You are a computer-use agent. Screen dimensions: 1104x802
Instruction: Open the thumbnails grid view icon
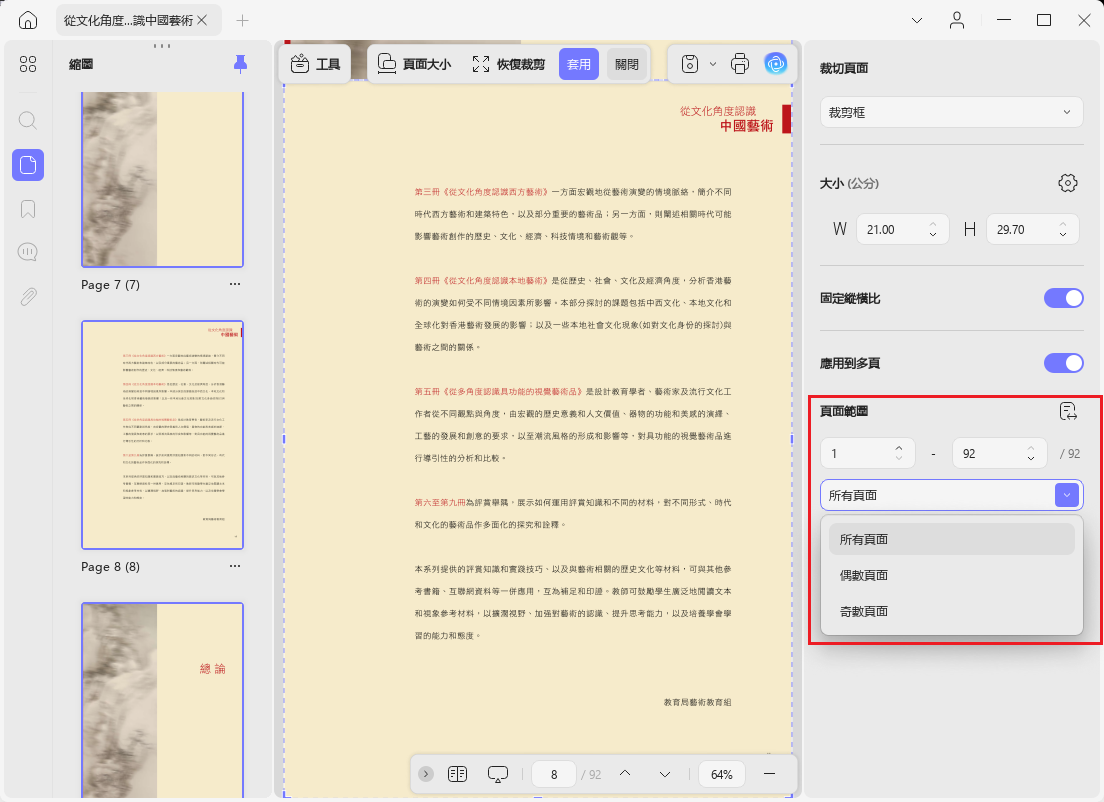28,64
